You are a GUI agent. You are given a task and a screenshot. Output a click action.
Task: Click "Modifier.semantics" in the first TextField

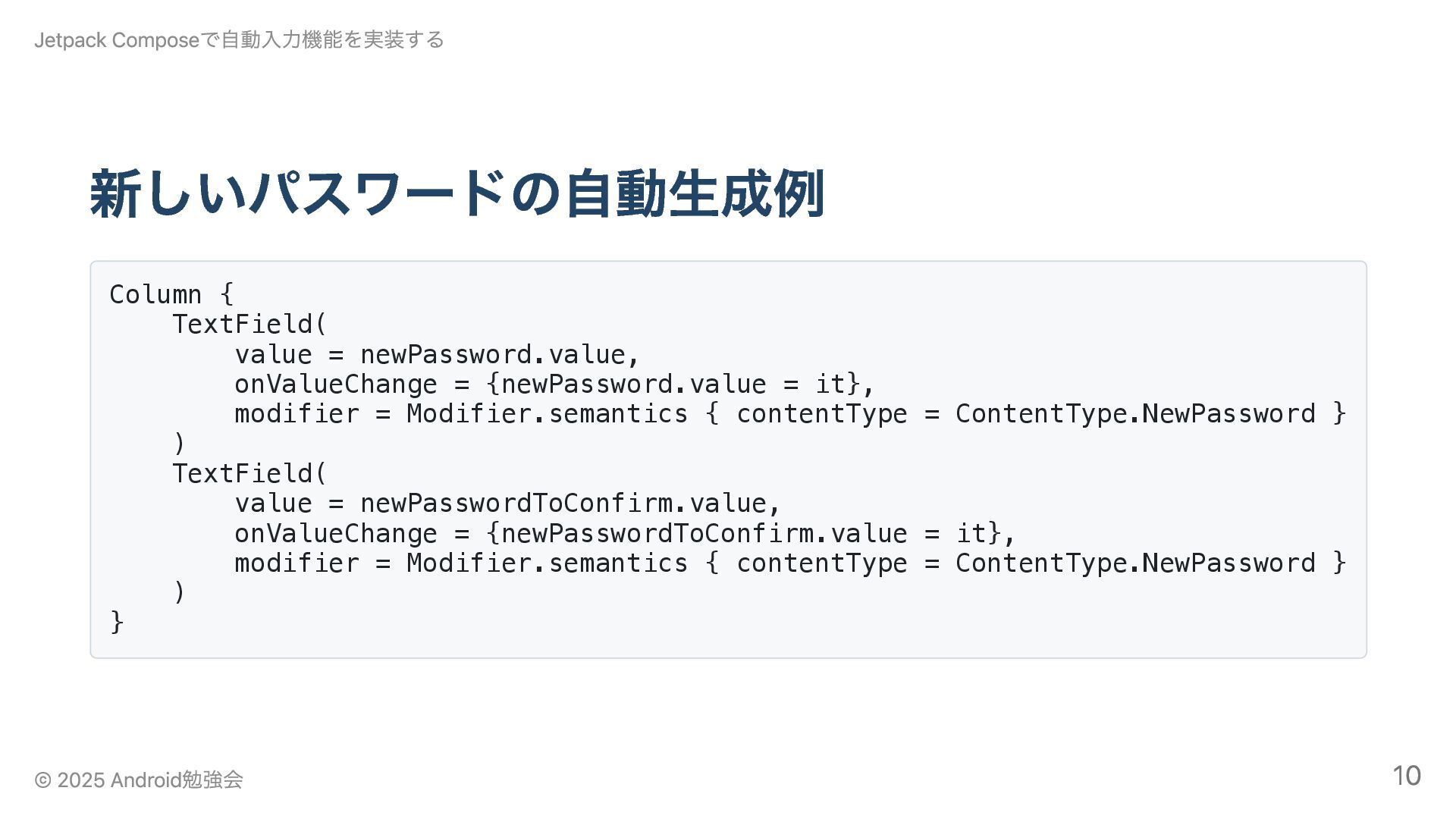(x=547, y=414)
